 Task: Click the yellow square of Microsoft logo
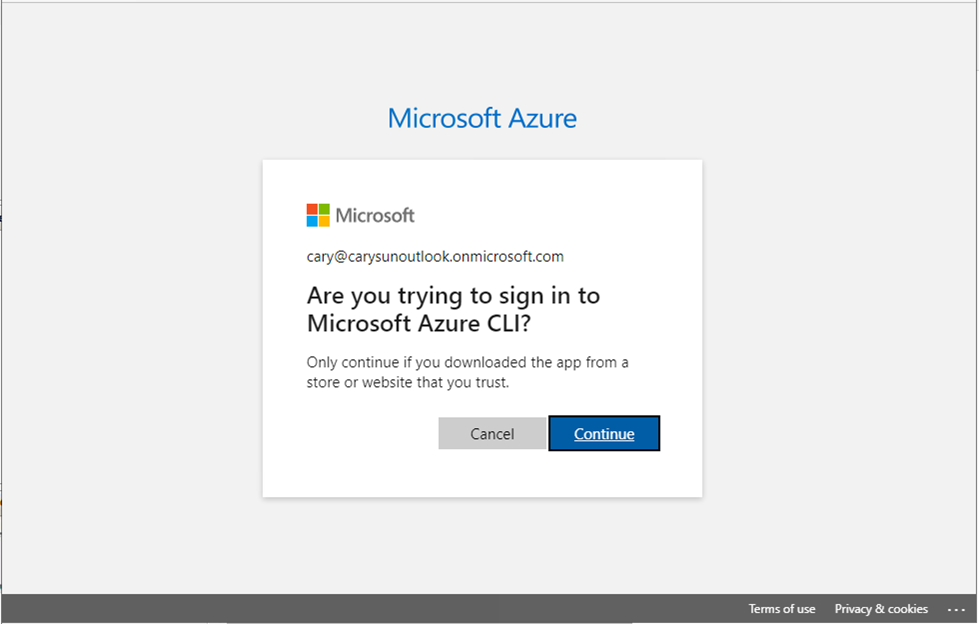(324, 221)
